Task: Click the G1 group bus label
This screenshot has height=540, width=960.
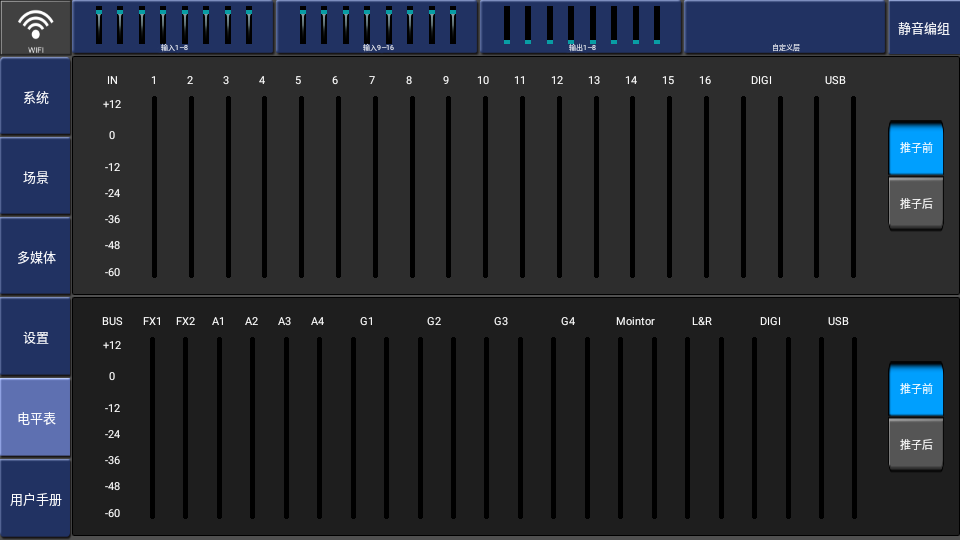Action: [x=367, y=321]
